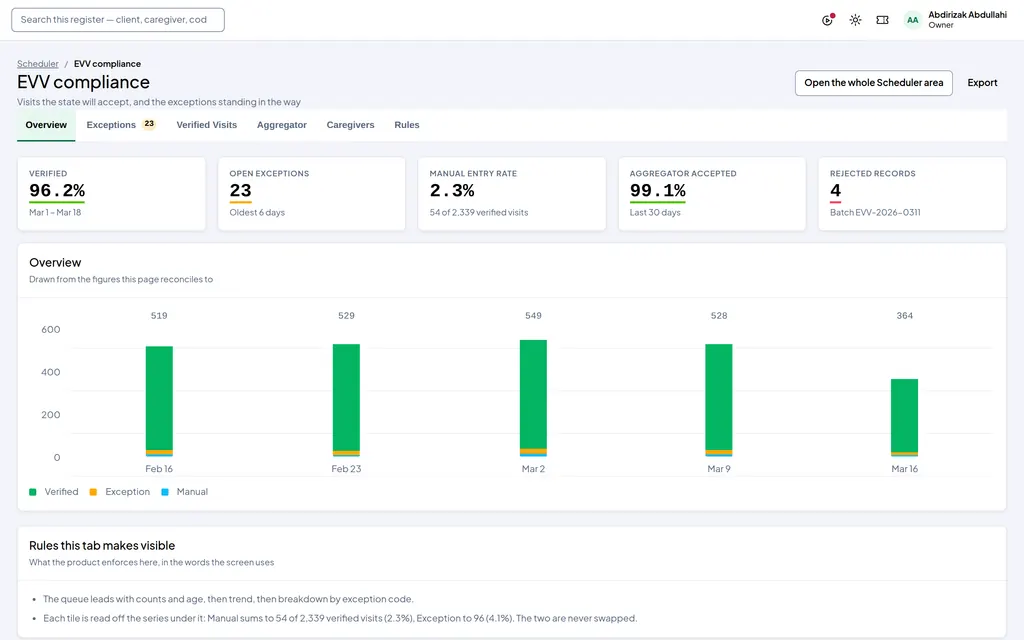Click the Mar 2 bar in the chart
The height and width of the screenshot is (640, 1024).
pos(533,397)
